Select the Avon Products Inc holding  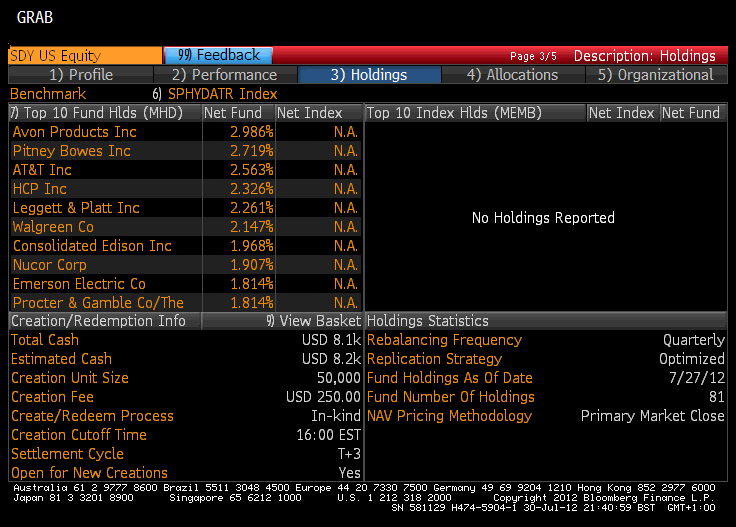point(75,132)
